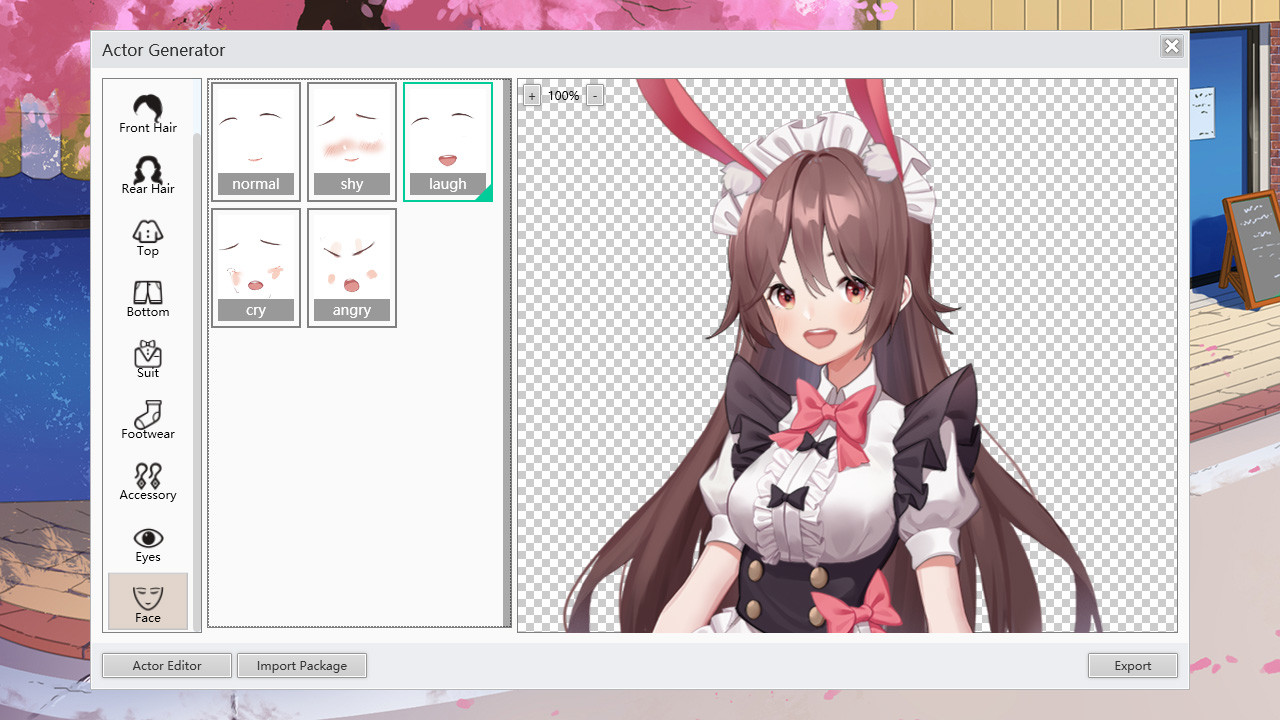Select the Accessory category icon
This screenshot has height=720, width=1280.
click(x=147, y=481)
